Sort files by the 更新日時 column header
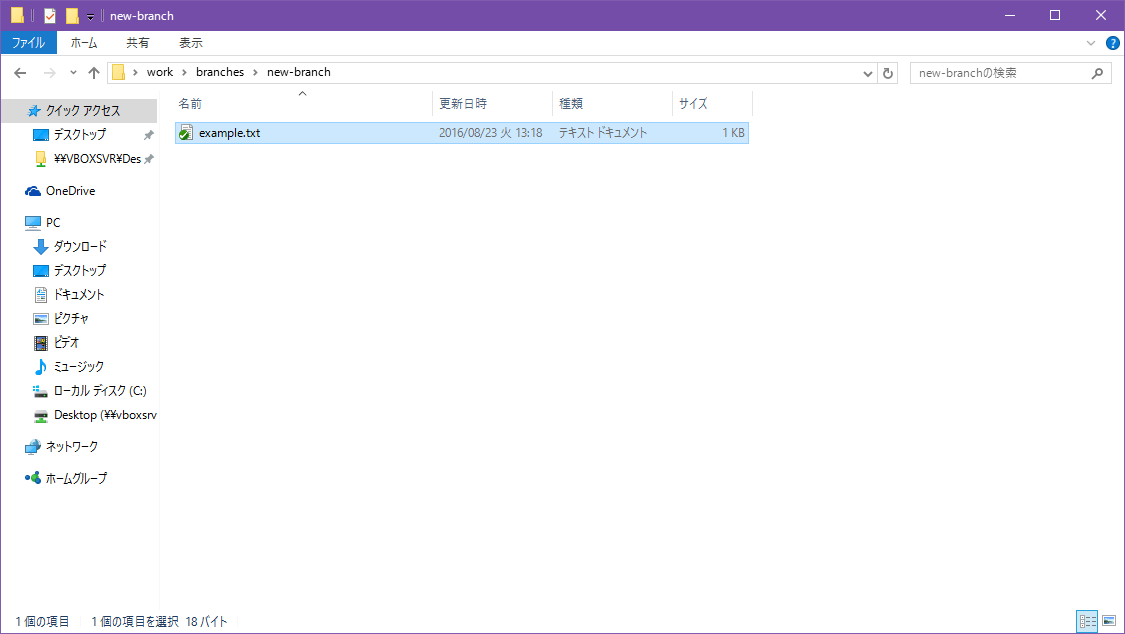Image resolution: width=1125 pixels, height=634 pixels. point(465,103)
